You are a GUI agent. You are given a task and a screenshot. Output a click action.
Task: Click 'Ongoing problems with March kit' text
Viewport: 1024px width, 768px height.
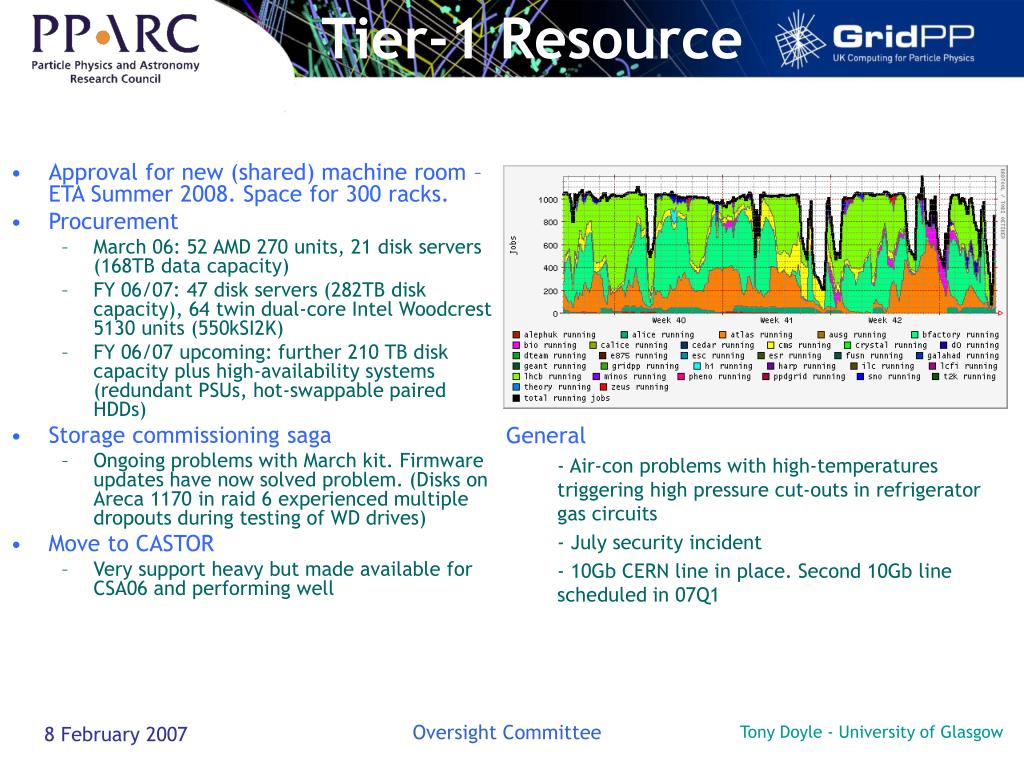pos(290,489)
